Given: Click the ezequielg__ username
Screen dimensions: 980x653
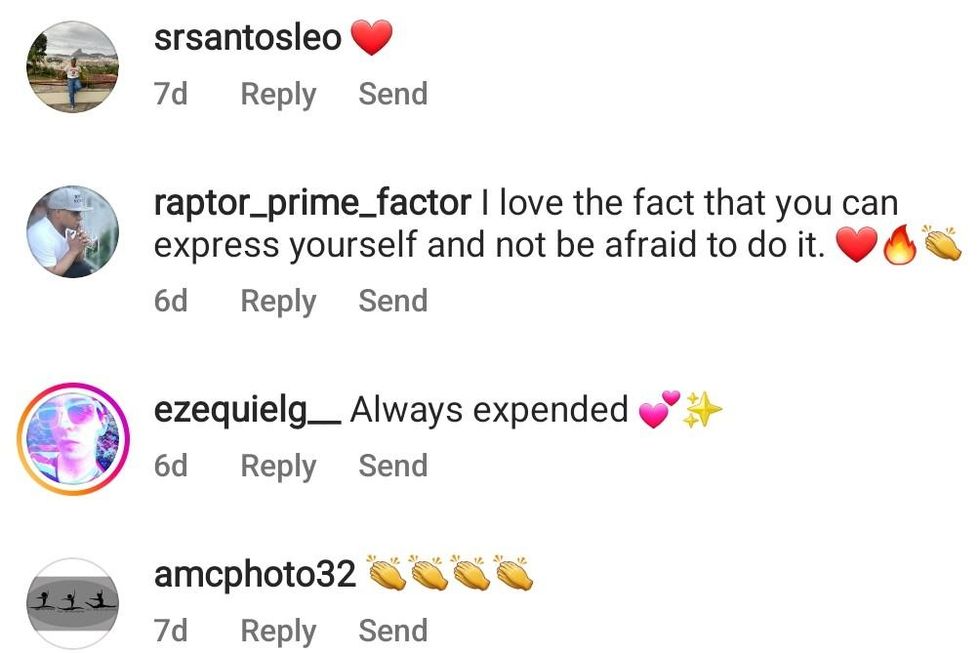Looking at the screenshot, I should pos(248,410).
